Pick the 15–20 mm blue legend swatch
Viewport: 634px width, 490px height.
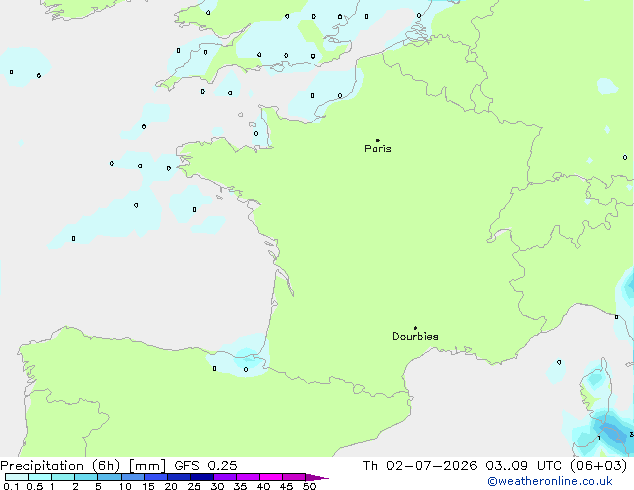coord(156,477)
